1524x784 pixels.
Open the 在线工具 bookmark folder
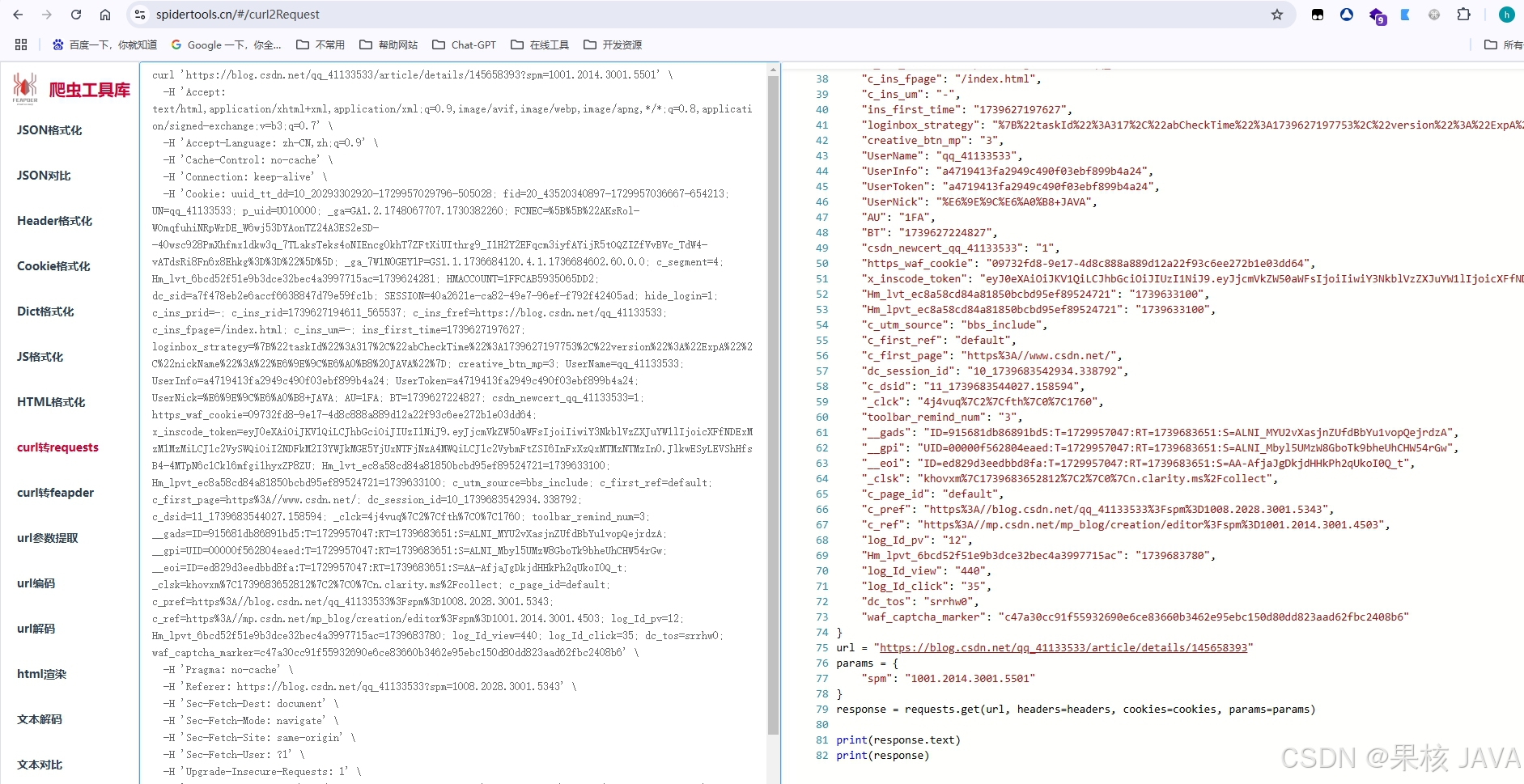point(540,44)
